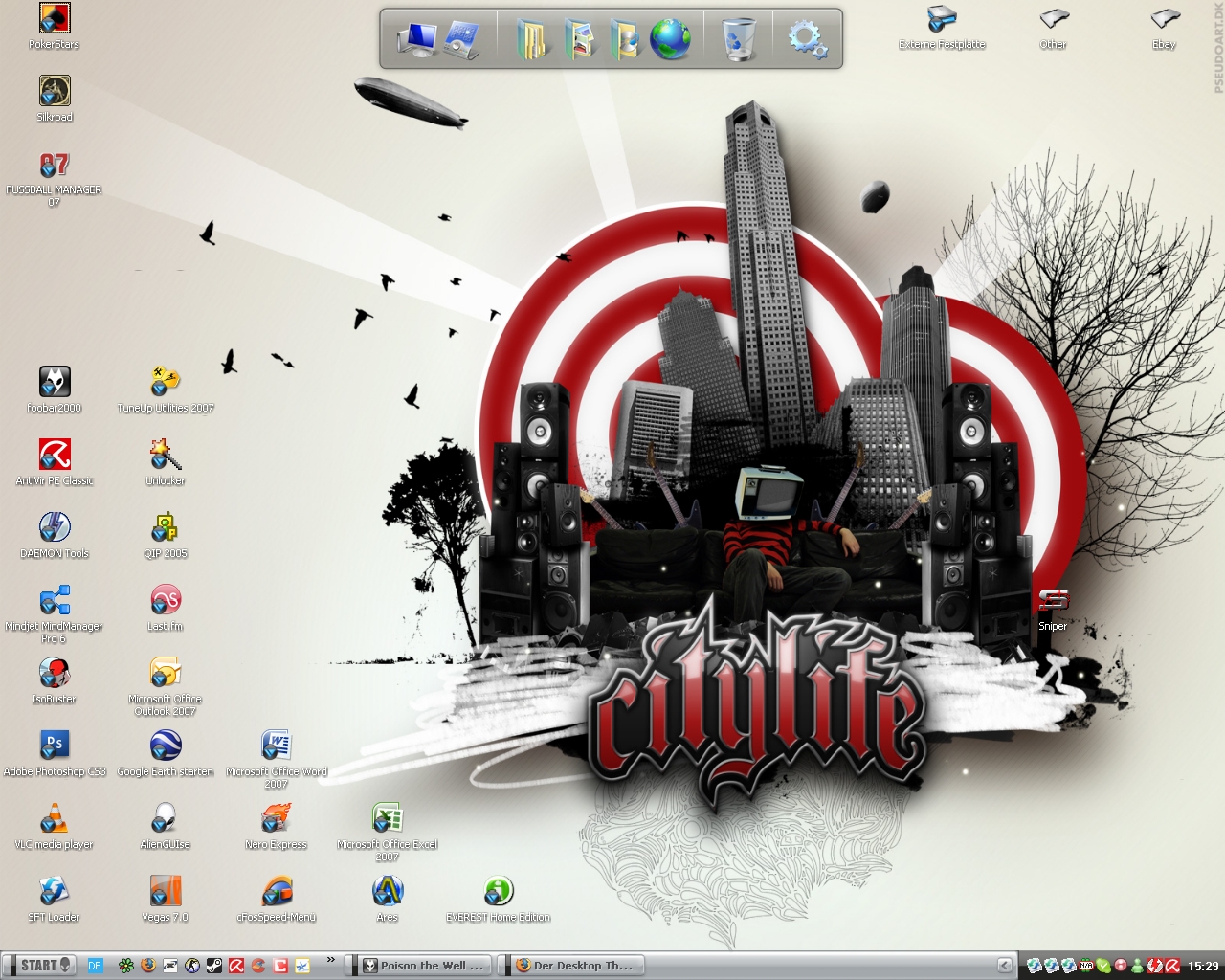Switch to Poison the Well taskbar window
The height and width of the screenshot is (980, 1225).
tap(424, 966)
